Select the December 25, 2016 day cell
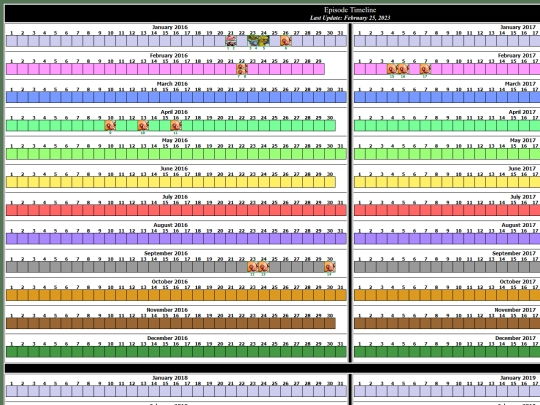This screenshot has height=405, width=540. click(x=275, y=352)
